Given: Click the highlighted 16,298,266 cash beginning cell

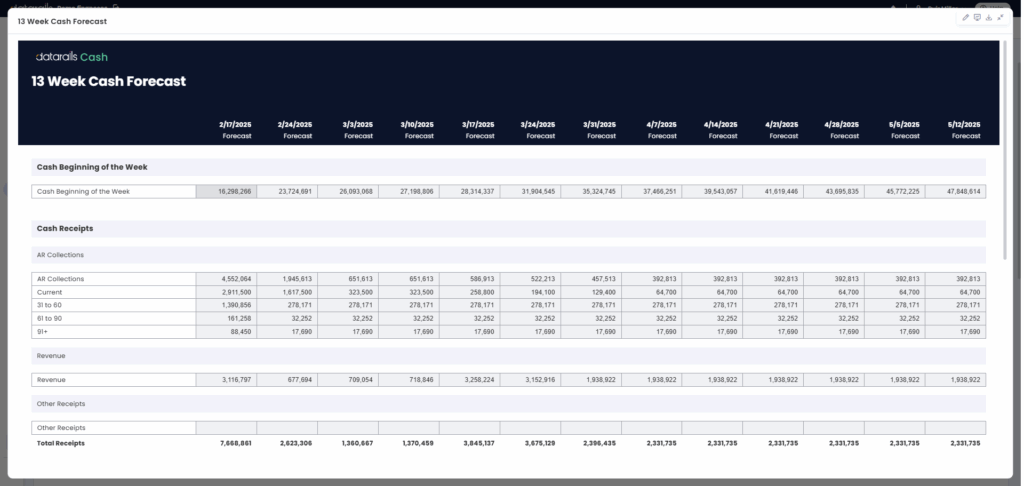Looking at the screenshot, I should pyautogui.click(x=226, y=191).
